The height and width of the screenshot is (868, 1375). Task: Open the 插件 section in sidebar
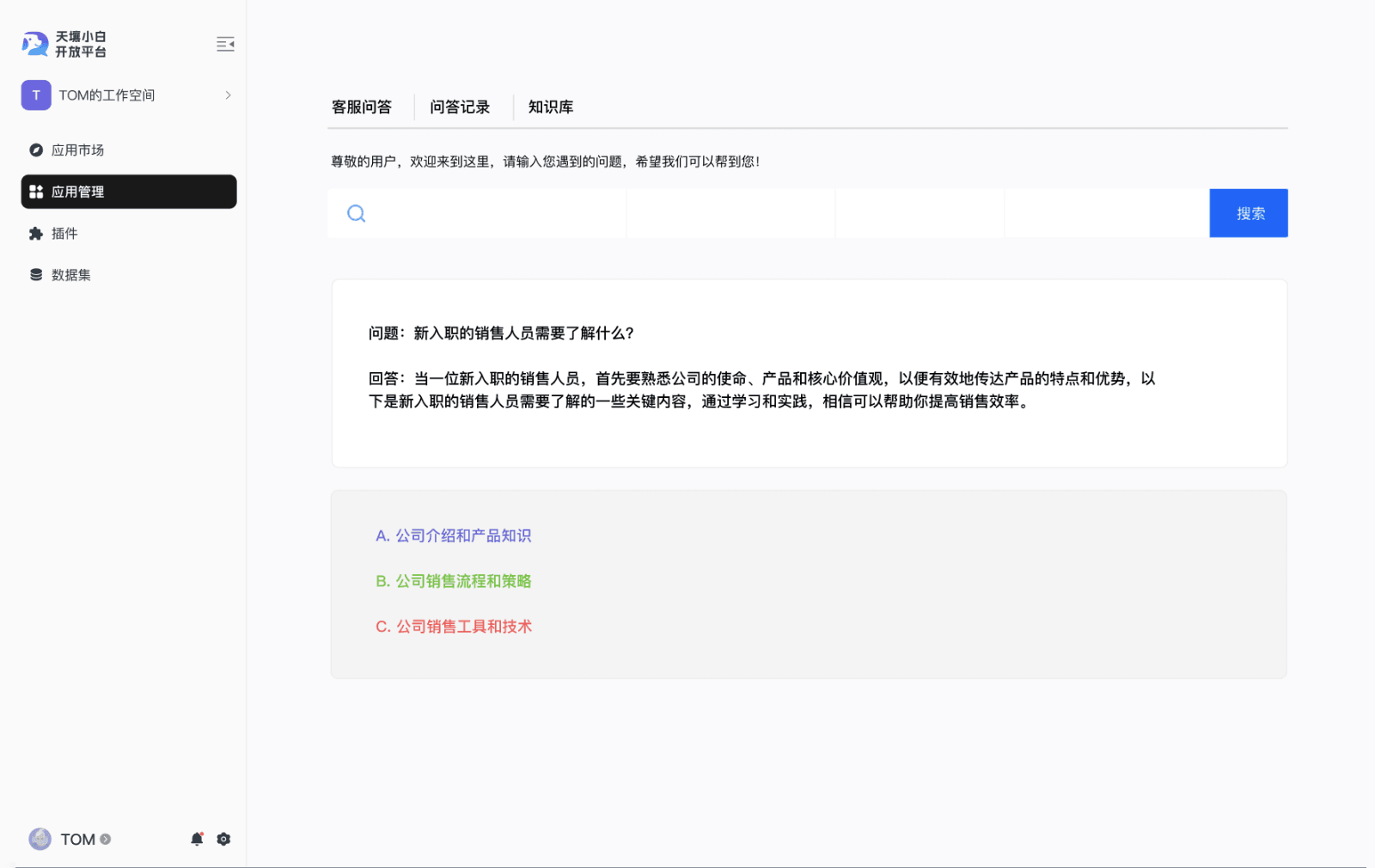click(x=65, y=233)
